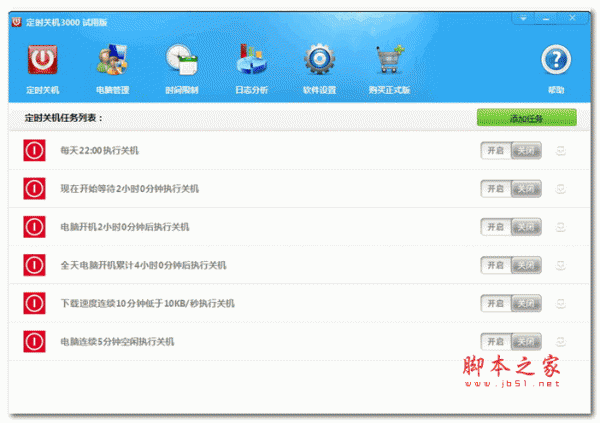Click the 添加任务 green button
Screen dimensions: 600x423
527,118
